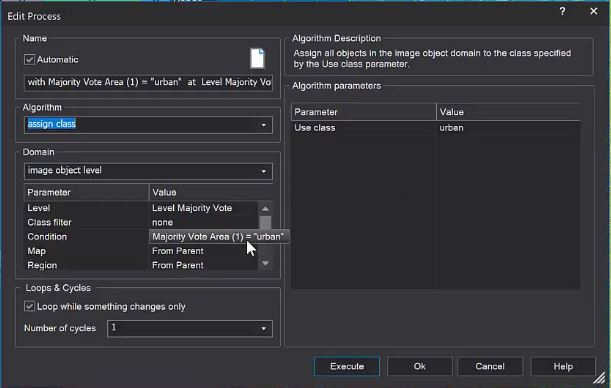This screenshot has height=388, width=611.
Task: Click the domain parameter list scrollbar thumb
Action: [x=265, y=222]
